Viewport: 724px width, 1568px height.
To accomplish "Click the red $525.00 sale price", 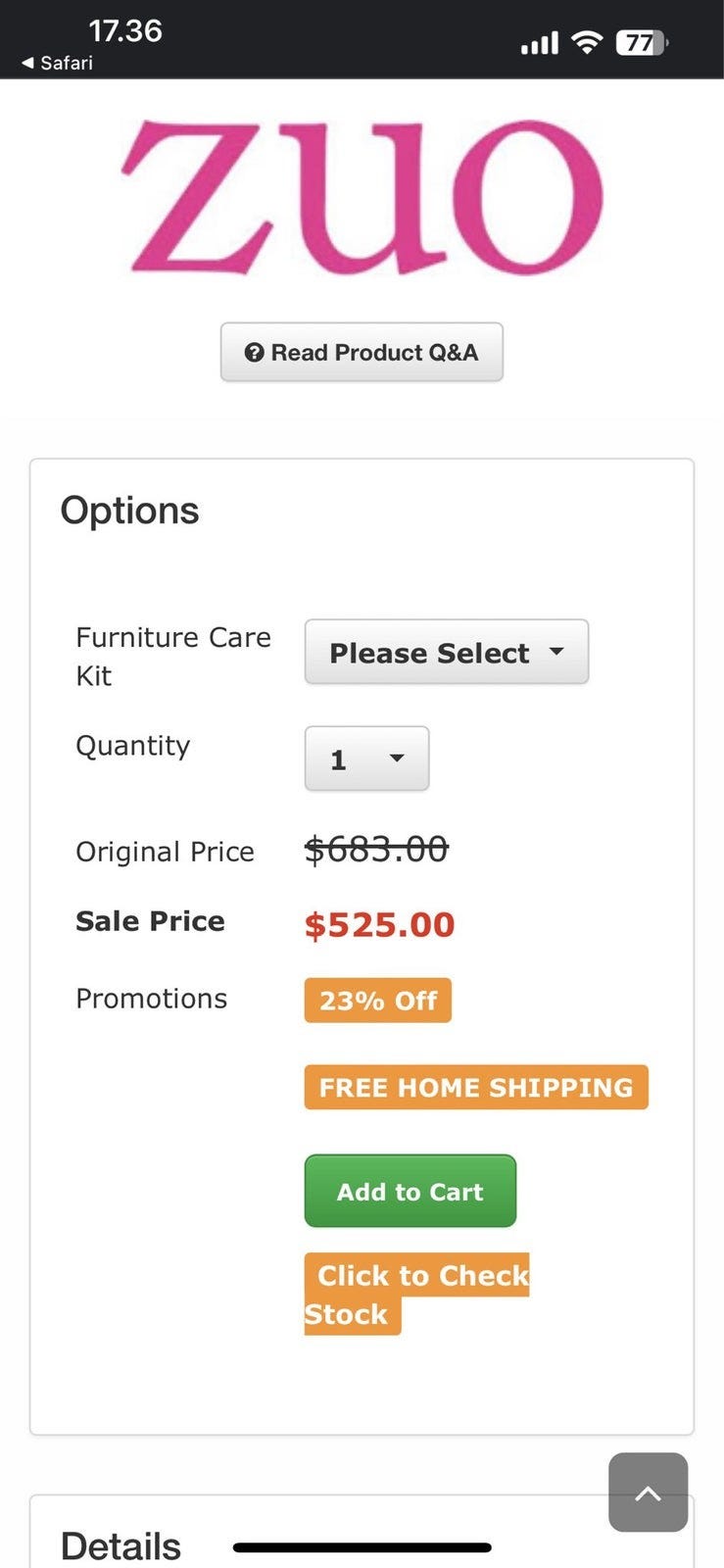I will (x=379, y=925).
